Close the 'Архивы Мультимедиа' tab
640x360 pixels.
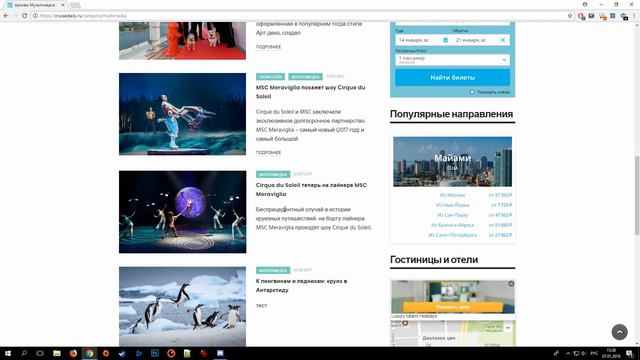63,5
